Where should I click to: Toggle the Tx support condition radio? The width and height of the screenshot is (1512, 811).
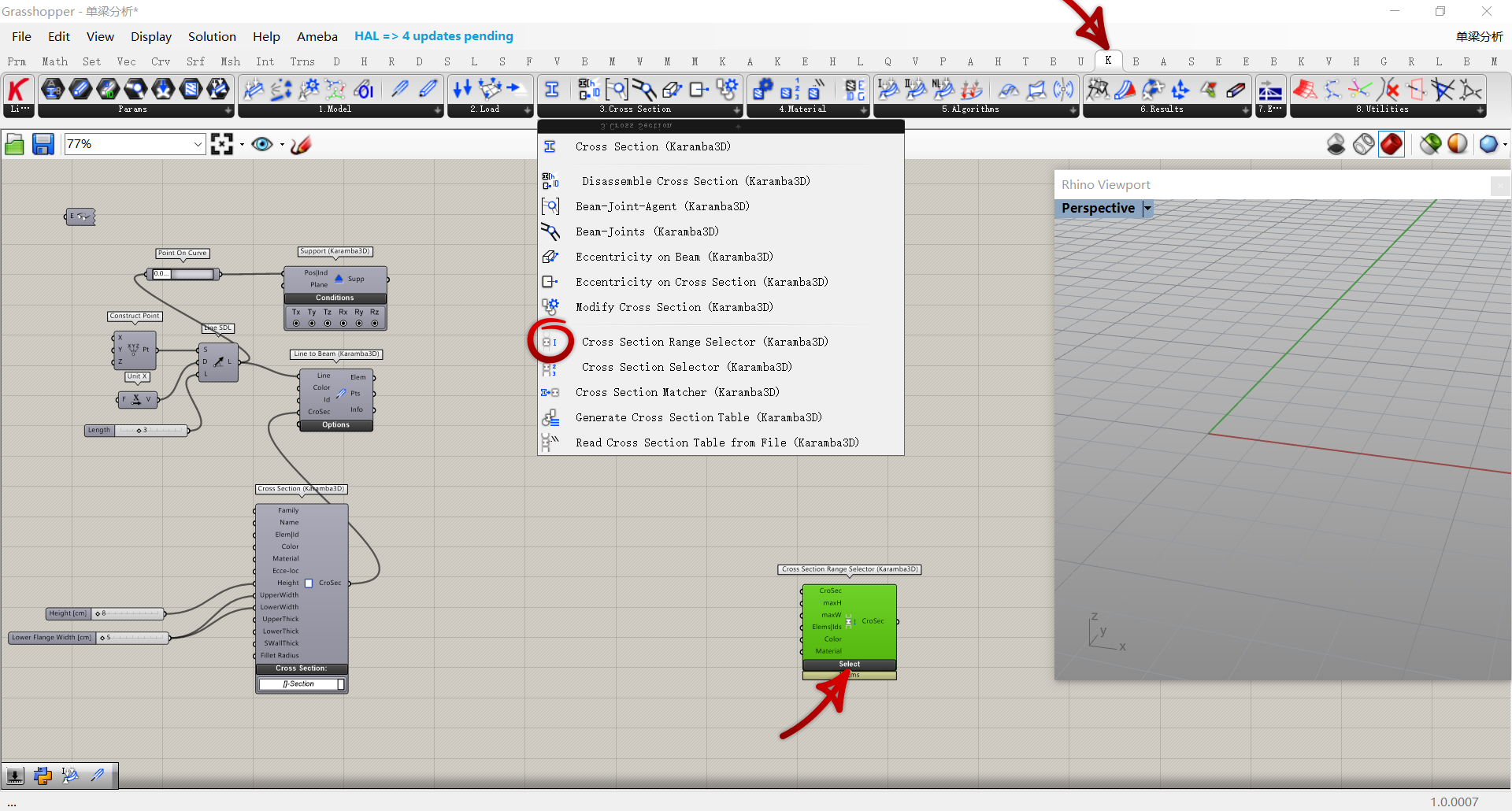[296, 324]
